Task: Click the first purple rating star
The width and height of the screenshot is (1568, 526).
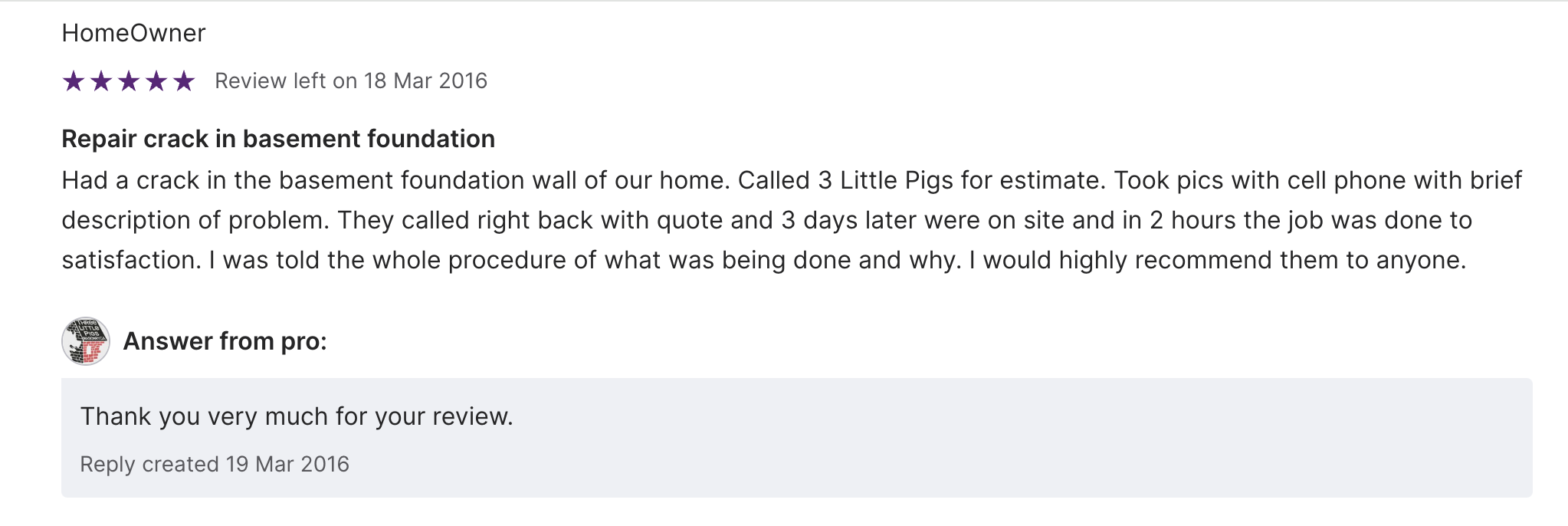Action: point(74,81)
